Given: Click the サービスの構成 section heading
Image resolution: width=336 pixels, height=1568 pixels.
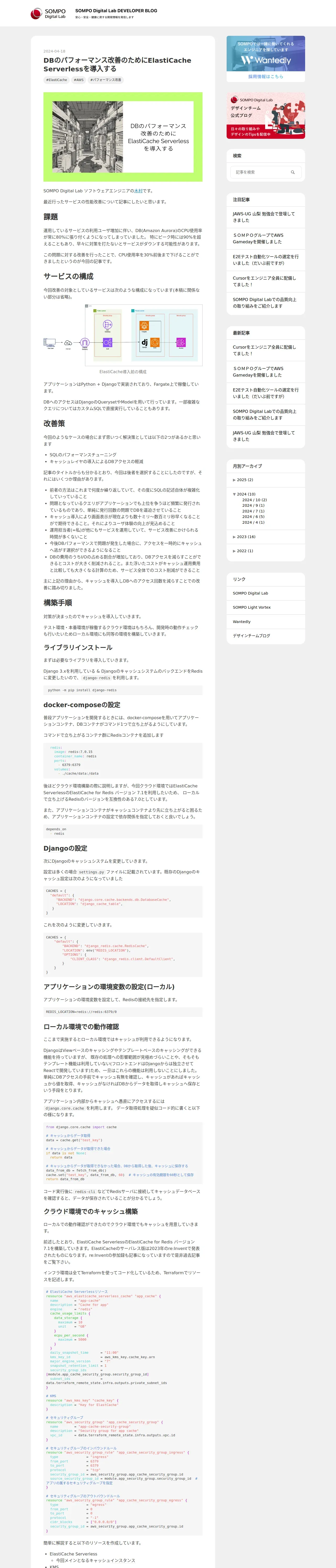Looking at the screenshot, I should click(x=68, y=276).
